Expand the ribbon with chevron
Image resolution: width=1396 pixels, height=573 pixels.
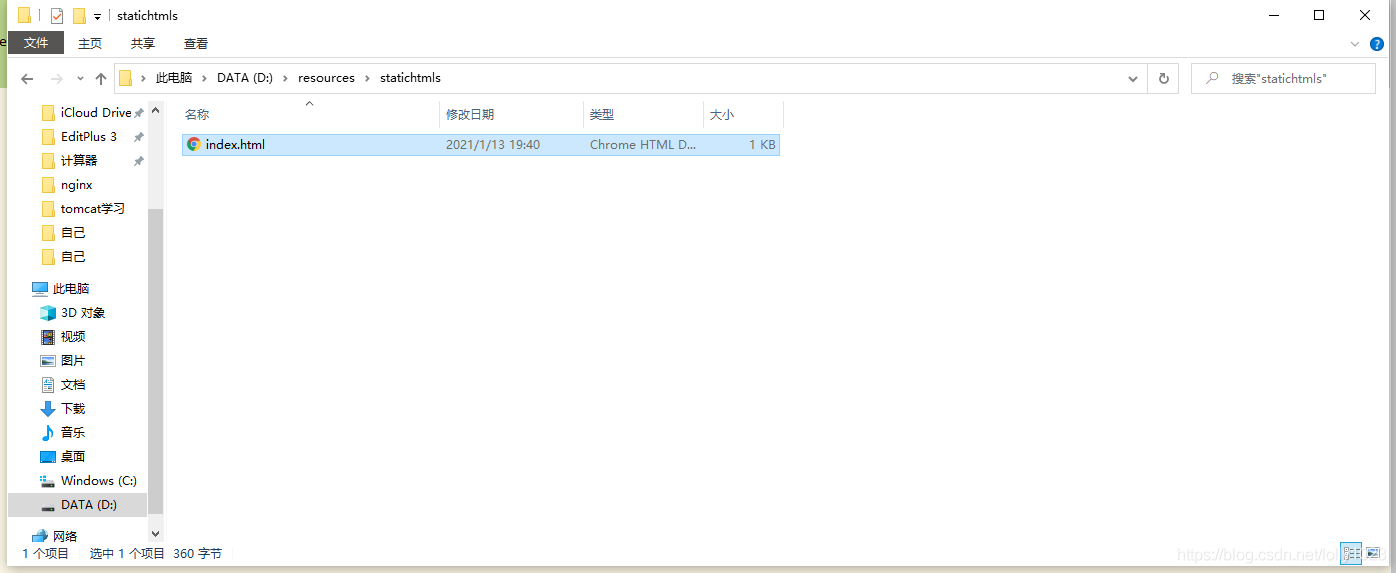coord(1356,44)
